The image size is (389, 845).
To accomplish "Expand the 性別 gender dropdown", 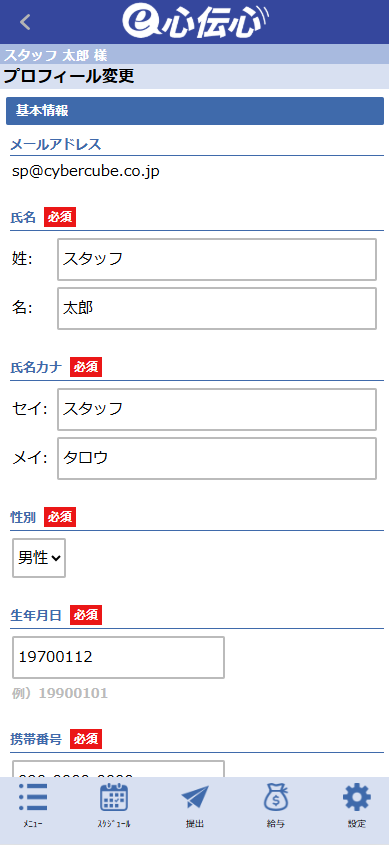I will tap(39, 558).
